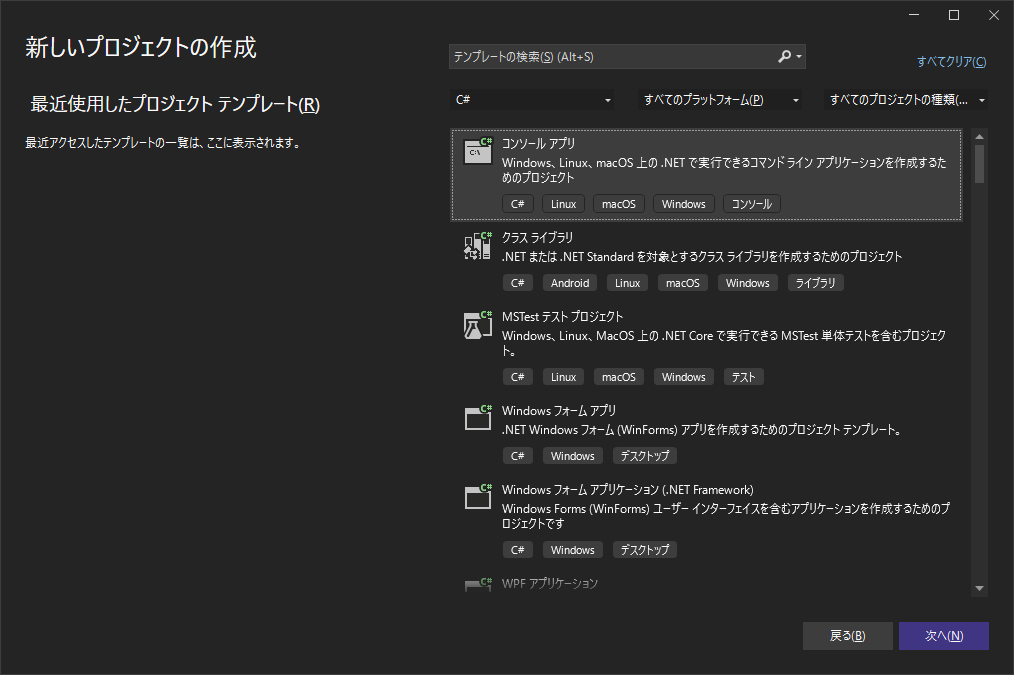Screen dimensions: 1014x675
Task: Open the C# language filter dropdown
Action: (x=532, y=100)
